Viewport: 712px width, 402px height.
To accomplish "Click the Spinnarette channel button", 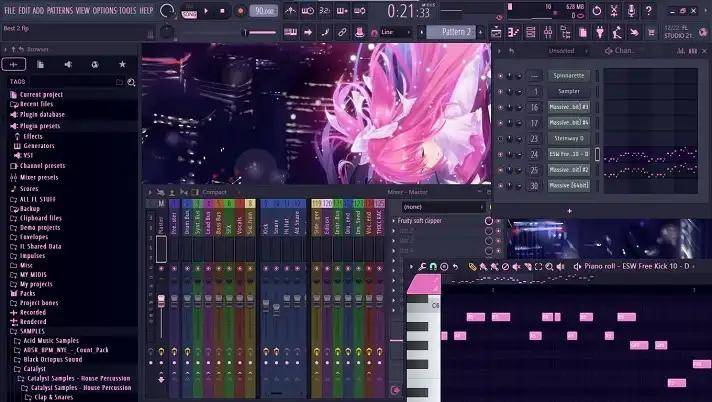I will click(568, 75).
